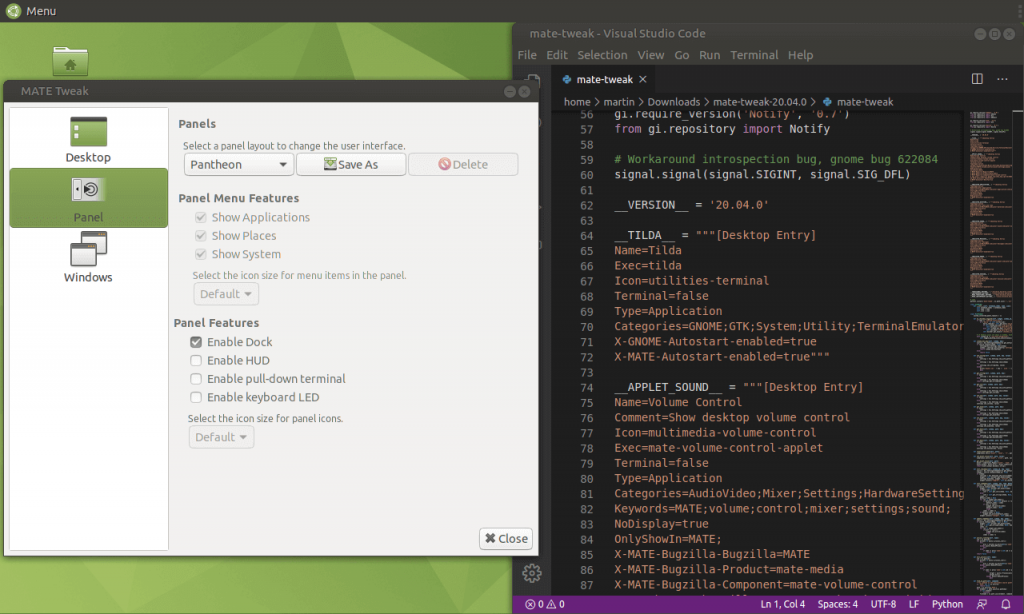Click inside the VS Code minimap

click(988, 300)
